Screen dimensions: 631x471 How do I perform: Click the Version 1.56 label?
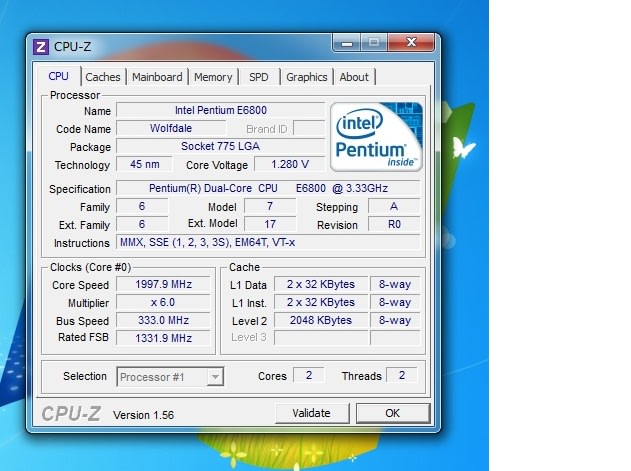click(143, 415)
